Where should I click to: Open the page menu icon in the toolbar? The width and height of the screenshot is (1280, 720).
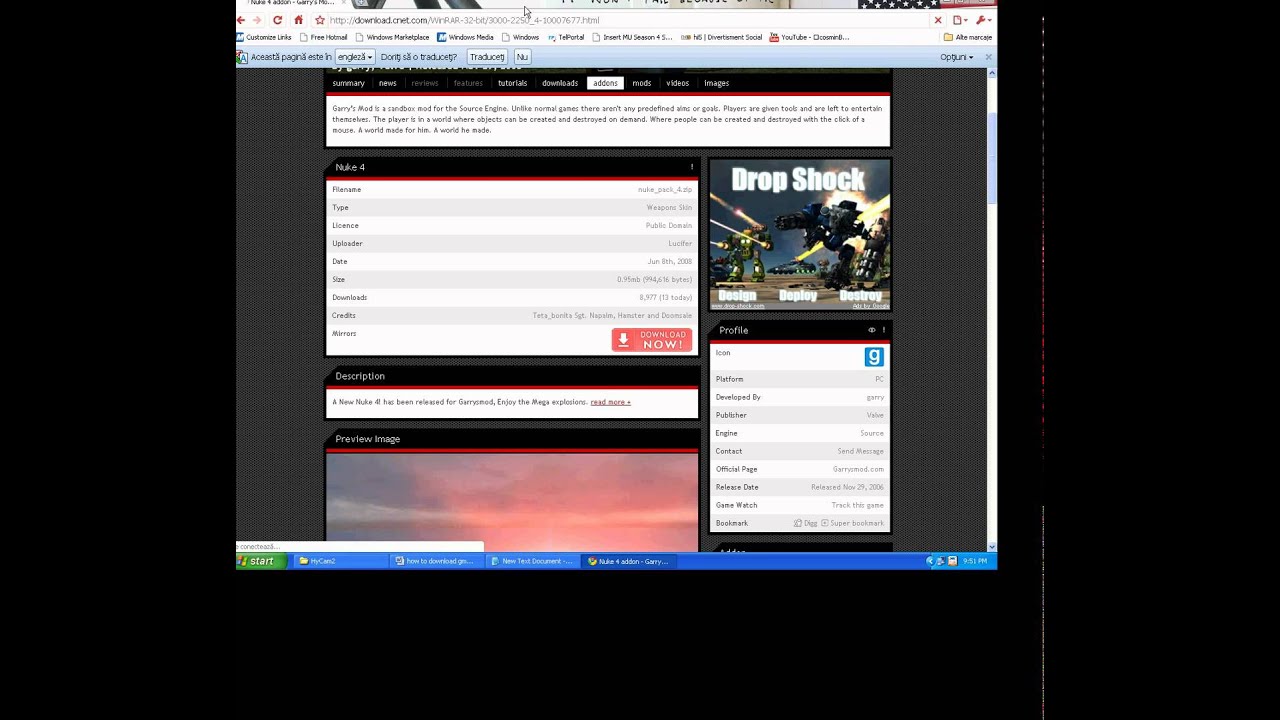(959, 20)
